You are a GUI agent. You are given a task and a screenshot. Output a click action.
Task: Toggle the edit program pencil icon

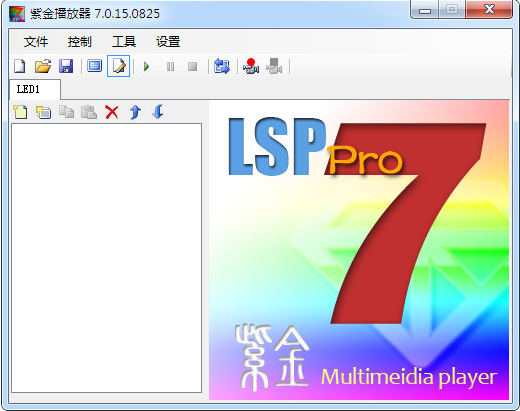(x=119, y=66)
